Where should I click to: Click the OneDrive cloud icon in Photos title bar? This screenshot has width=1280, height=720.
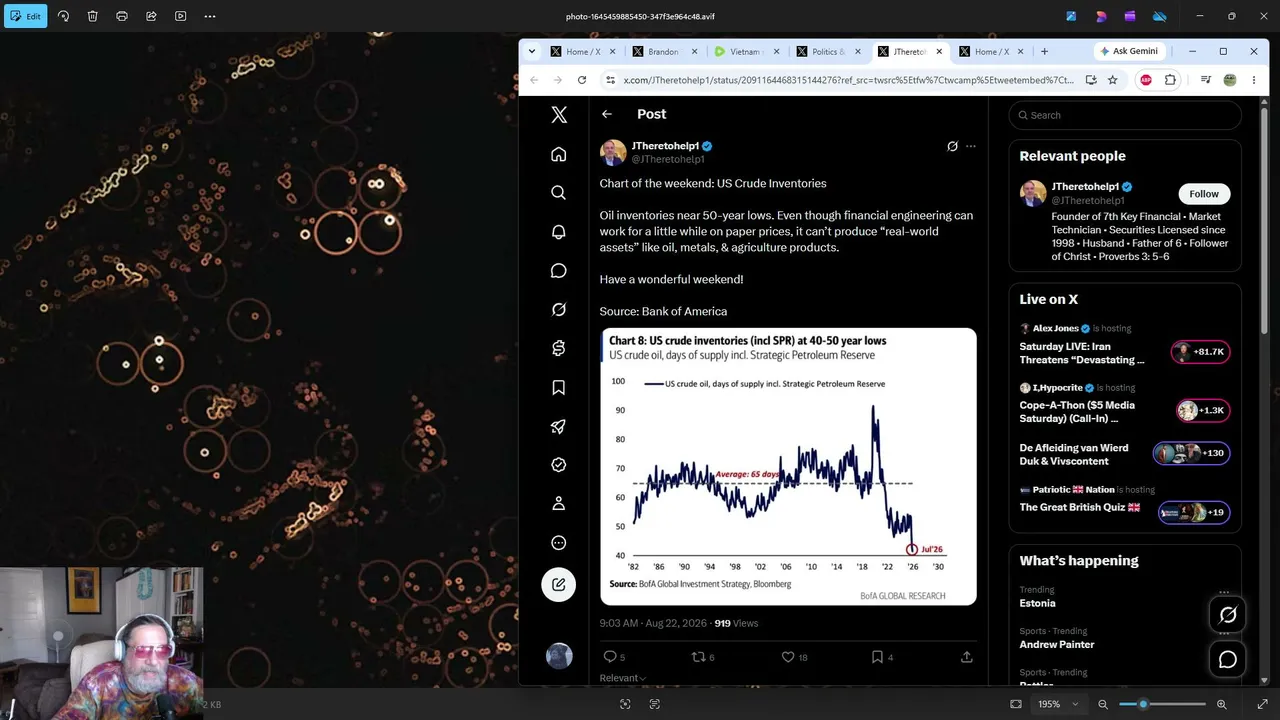(x=1160, y=16)
